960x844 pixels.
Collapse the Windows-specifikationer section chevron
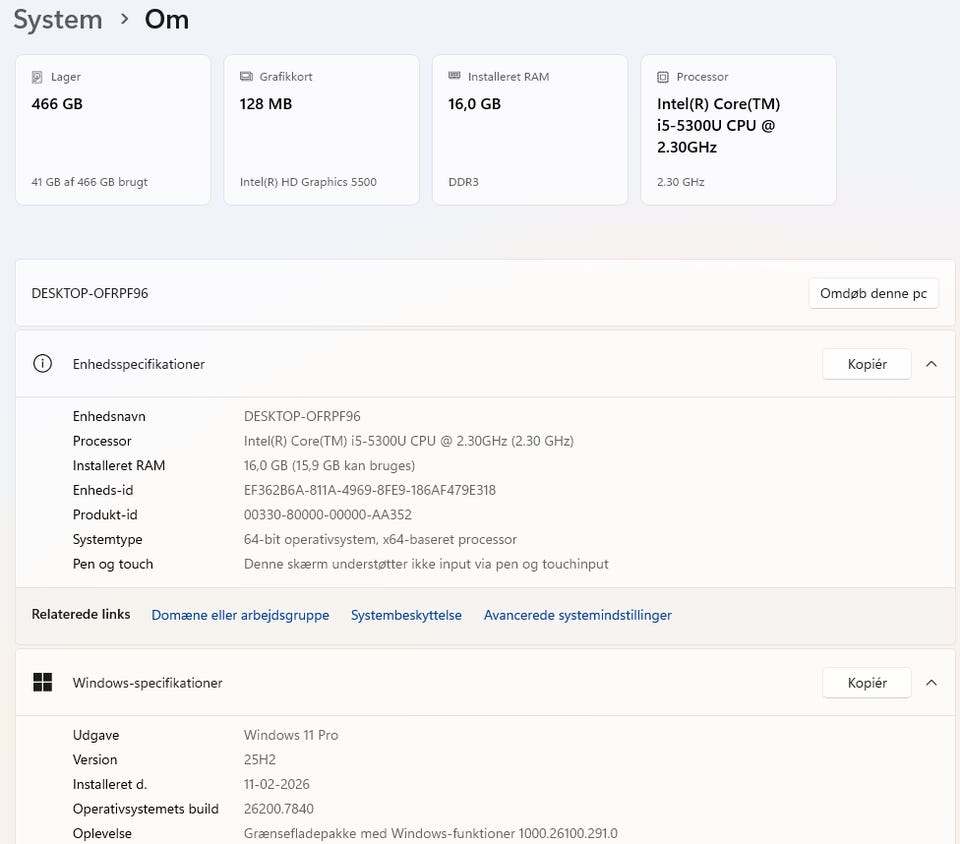(931, 683)
